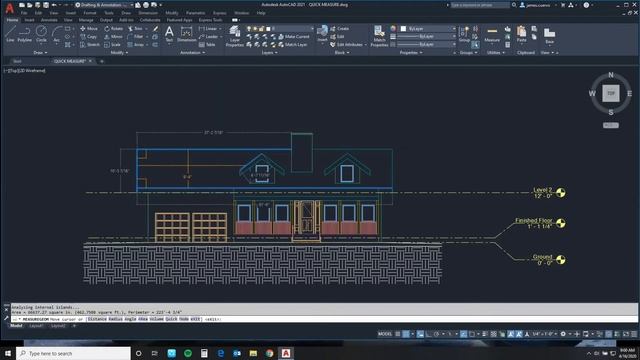Select the Polyline tool

(24, 33)
